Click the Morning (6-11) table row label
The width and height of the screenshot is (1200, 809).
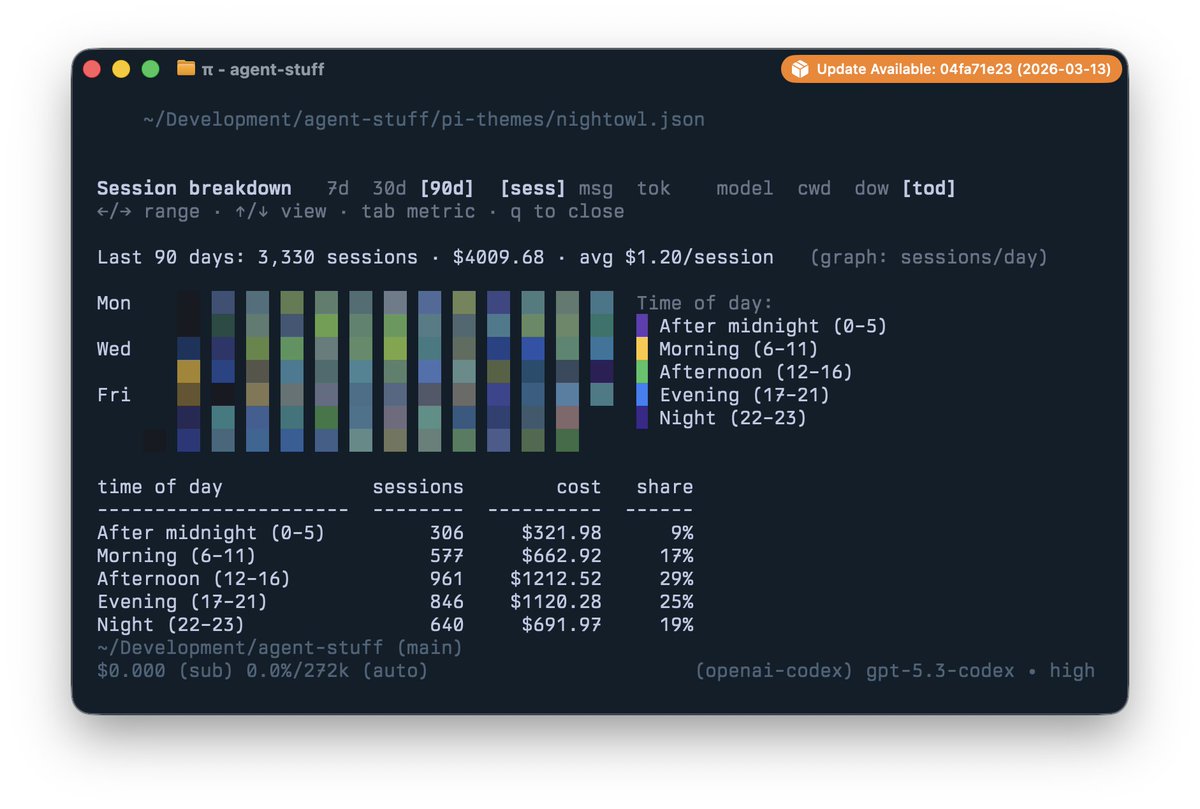[x=177, y=556]
